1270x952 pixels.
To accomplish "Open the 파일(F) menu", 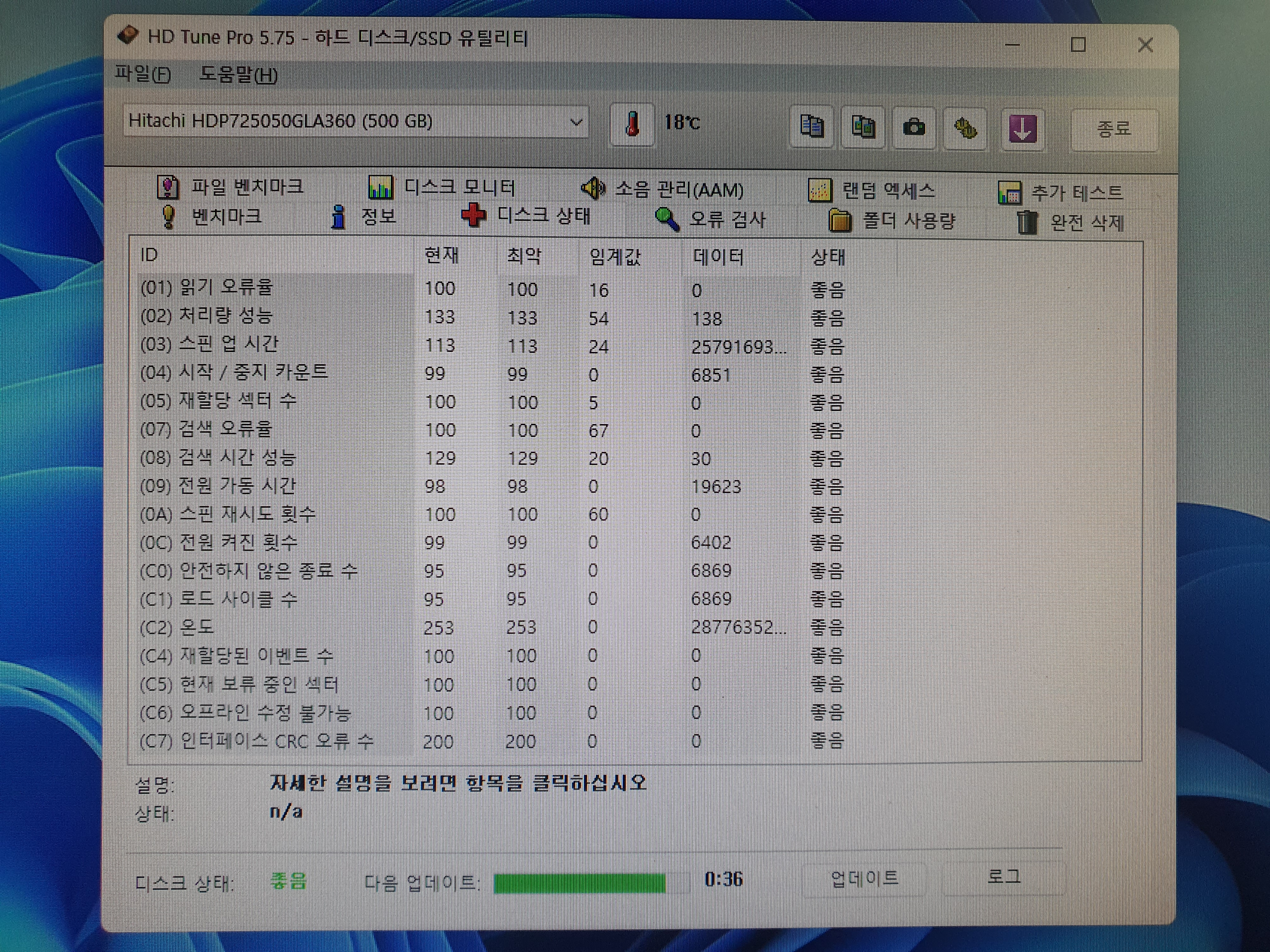I will click(142, 74).
